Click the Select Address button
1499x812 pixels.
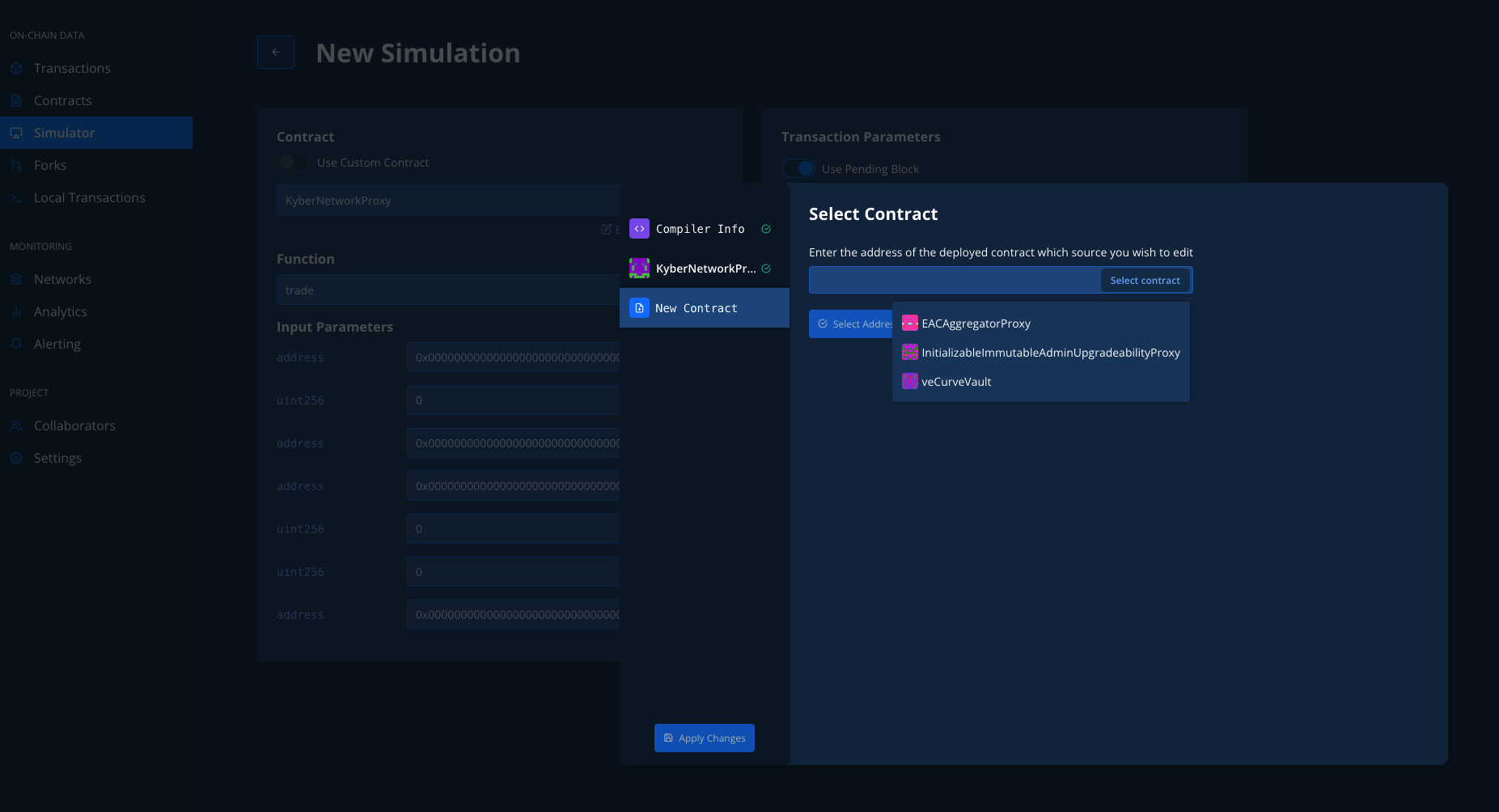pyautogui.click(x=851, y=324)
